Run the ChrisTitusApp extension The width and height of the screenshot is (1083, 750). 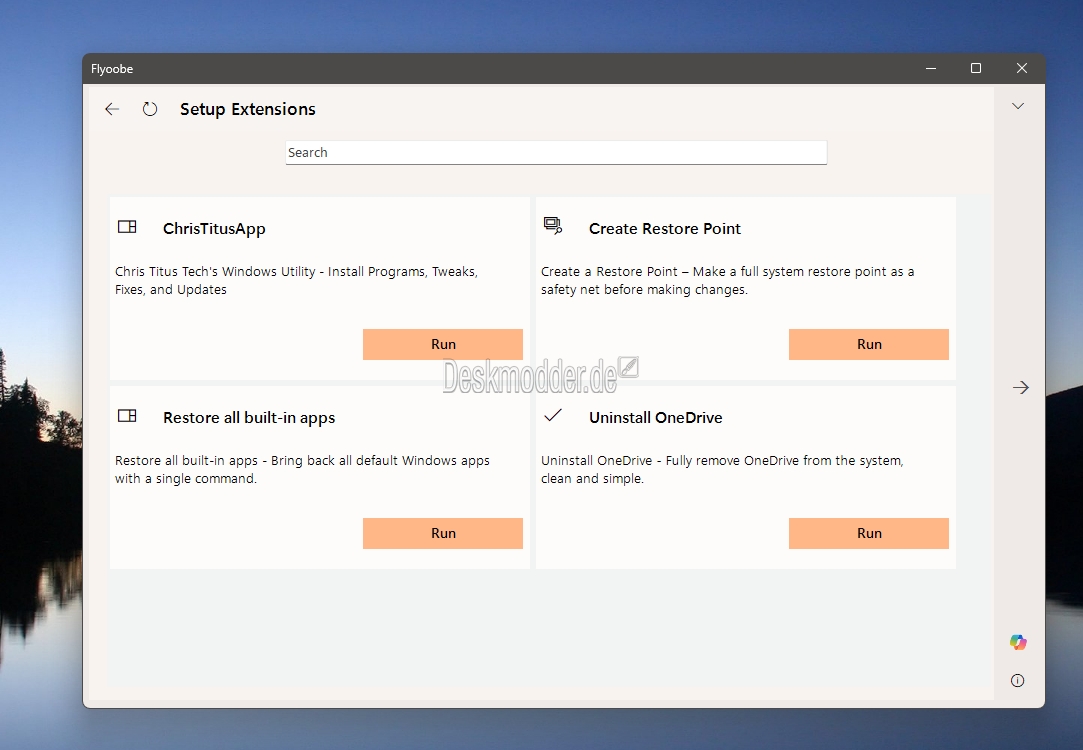(x=443, y=344)
